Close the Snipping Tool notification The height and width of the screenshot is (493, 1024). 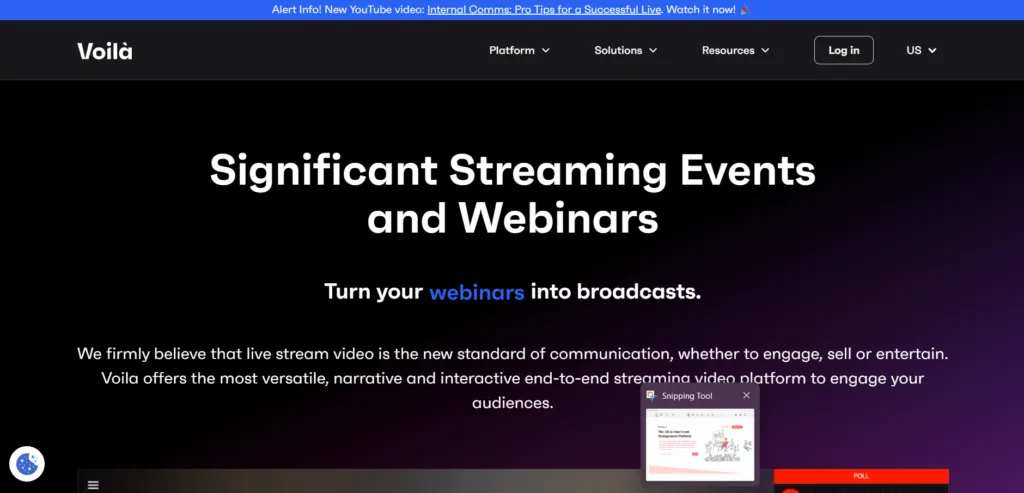pyautogui.click(x=746, y=395)
